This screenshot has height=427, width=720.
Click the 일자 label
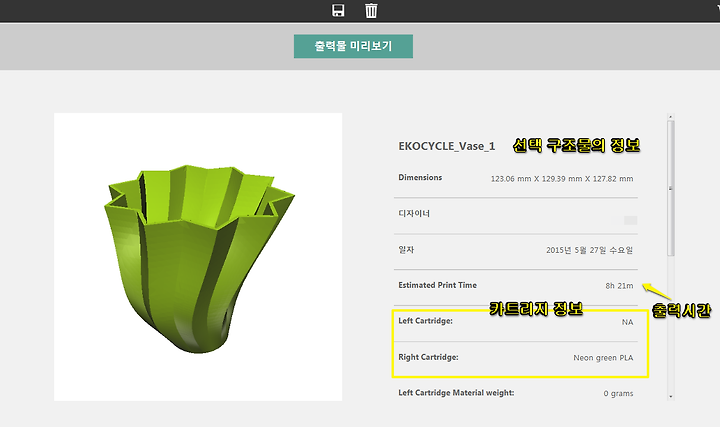pos(406,250)
